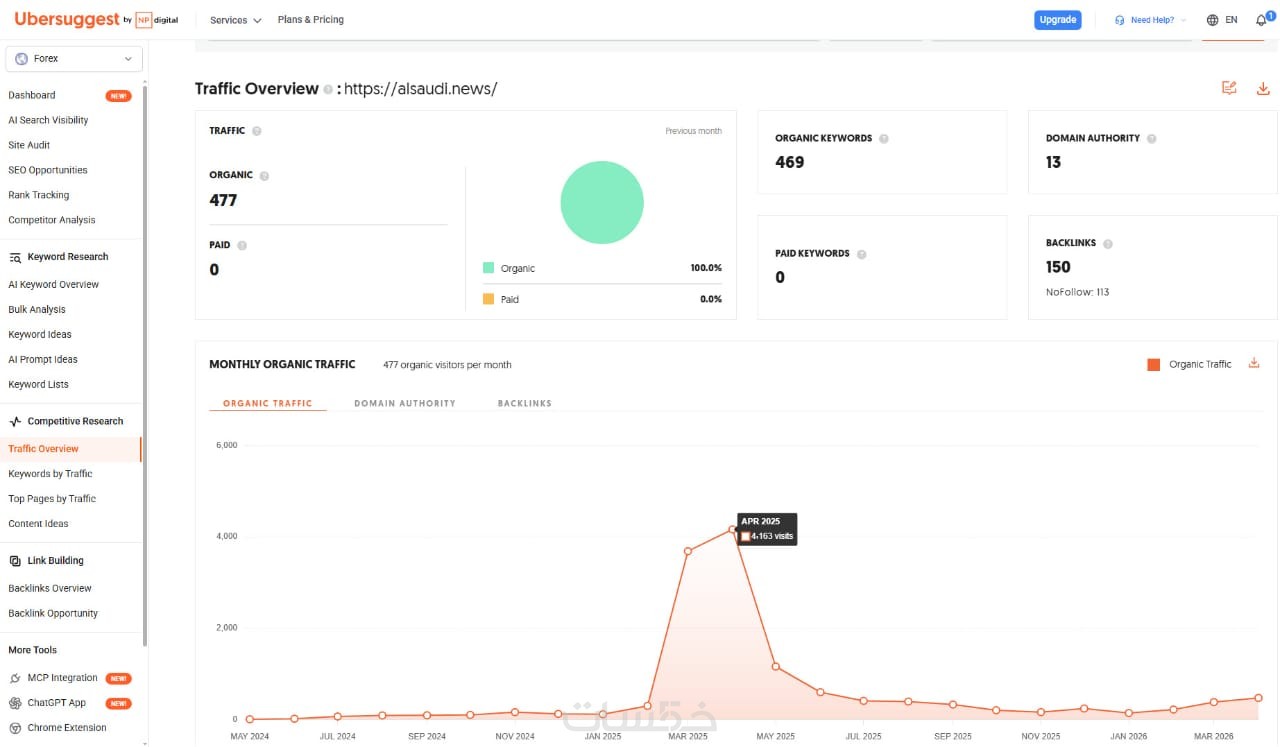Open the Forex project dropdown
Image resolution: width=1280 pixels, height=747 pixels.
74,59
